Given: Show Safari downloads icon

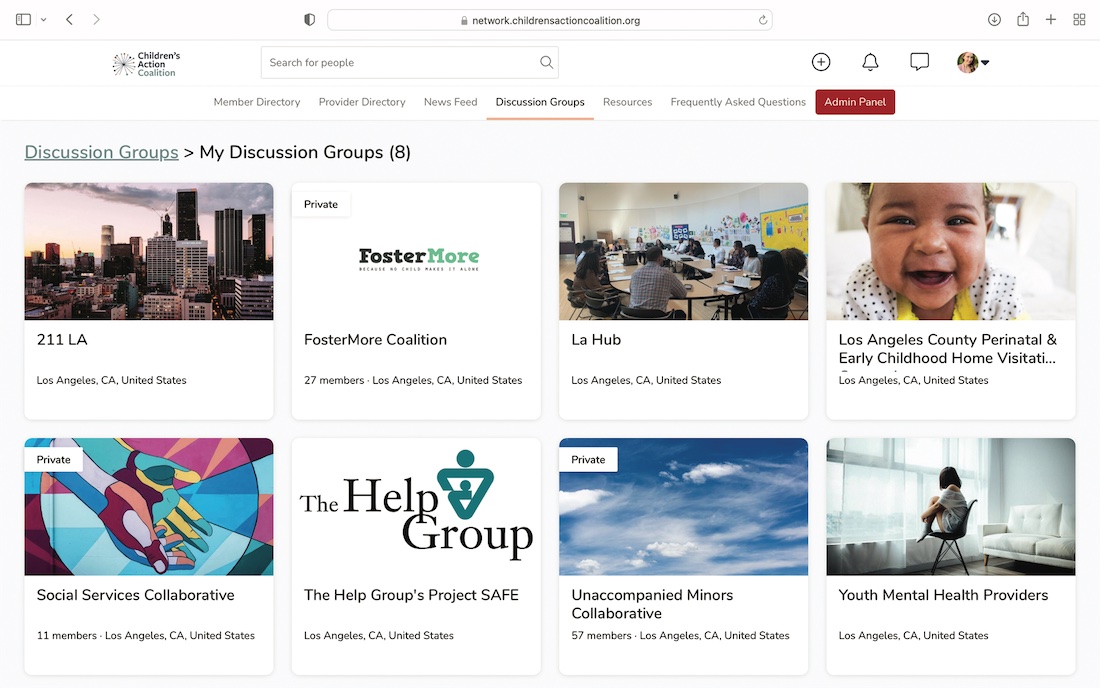Looking at the screenshot, I should pyautogui.click(x=994, y=20).
